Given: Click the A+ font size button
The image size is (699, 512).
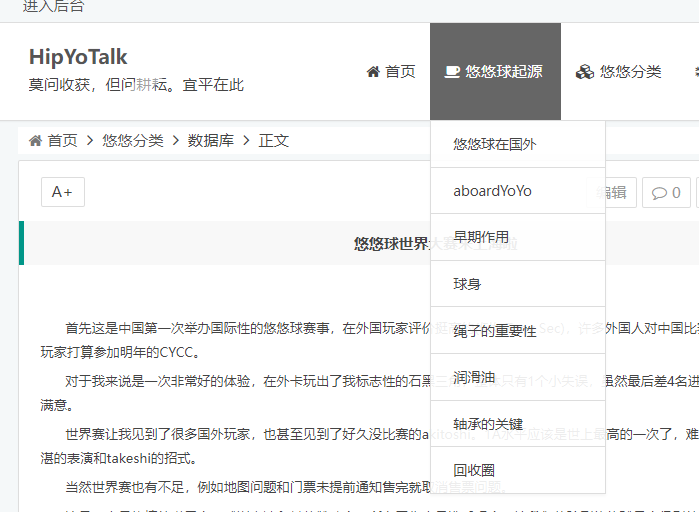Looking at the screenshot, I should [63, 192].
